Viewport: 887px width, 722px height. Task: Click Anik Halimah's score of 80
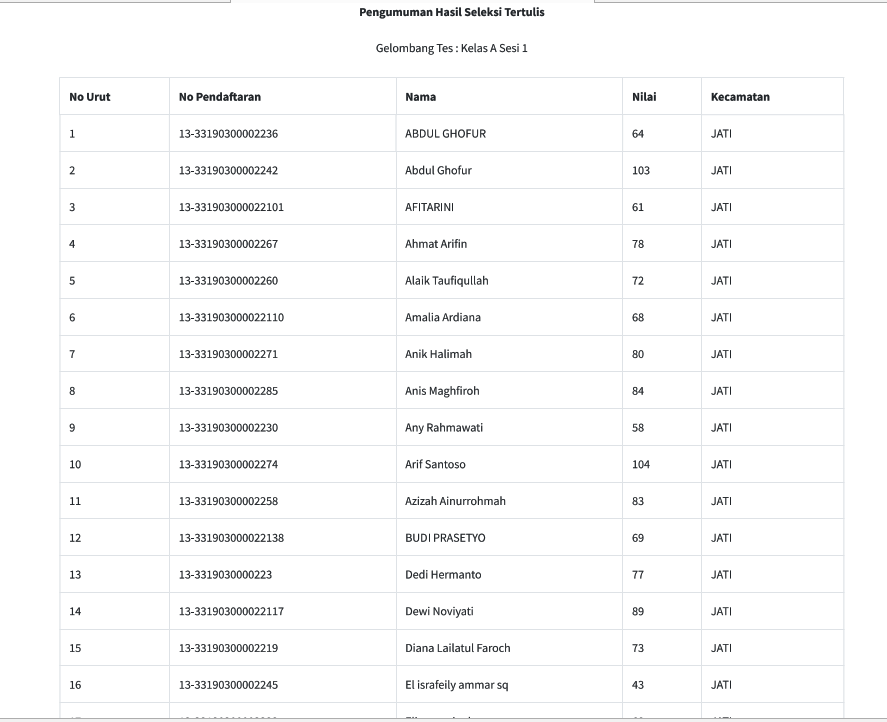tap(638, 354)
